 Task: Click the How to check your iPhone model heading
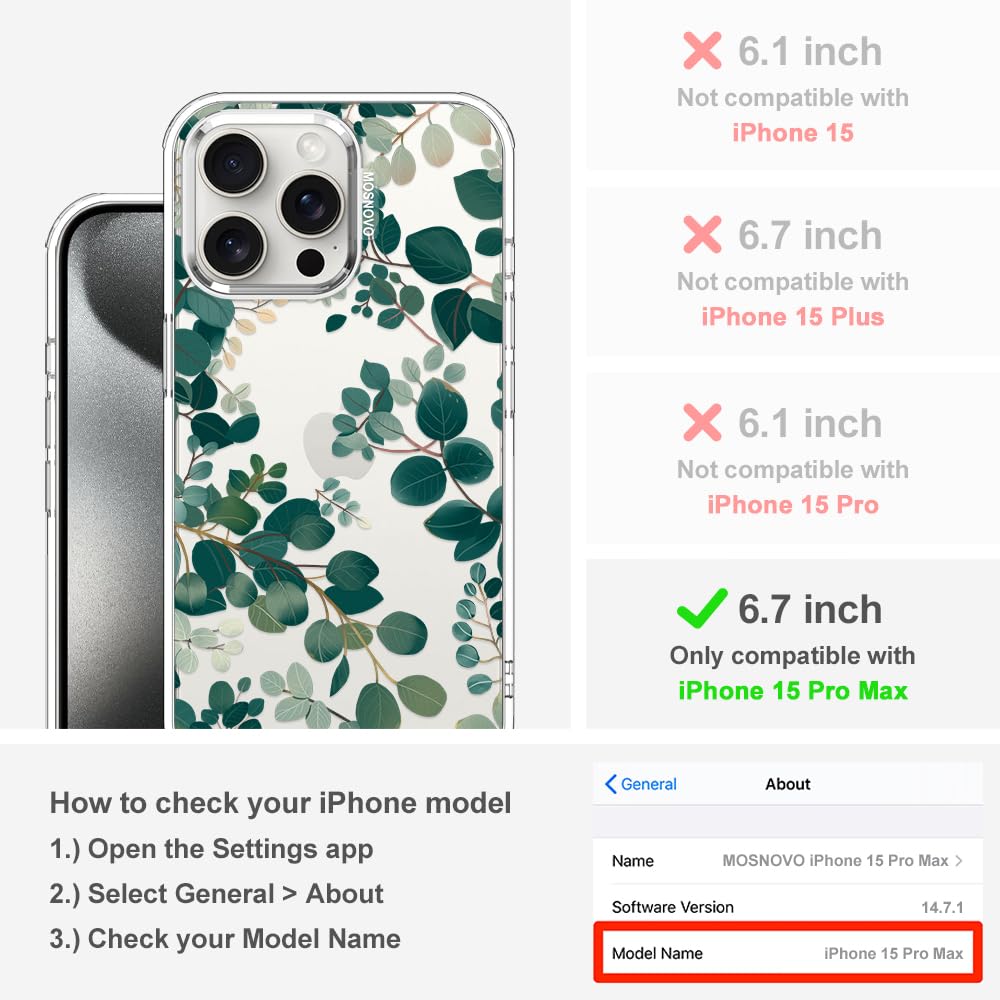tap(281, 802)
